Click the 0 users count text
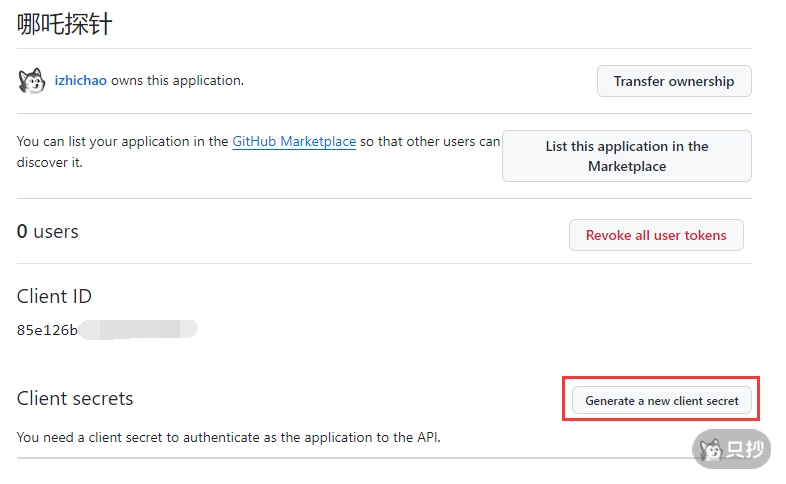This screenshot has width=786, height=484. 48,232
